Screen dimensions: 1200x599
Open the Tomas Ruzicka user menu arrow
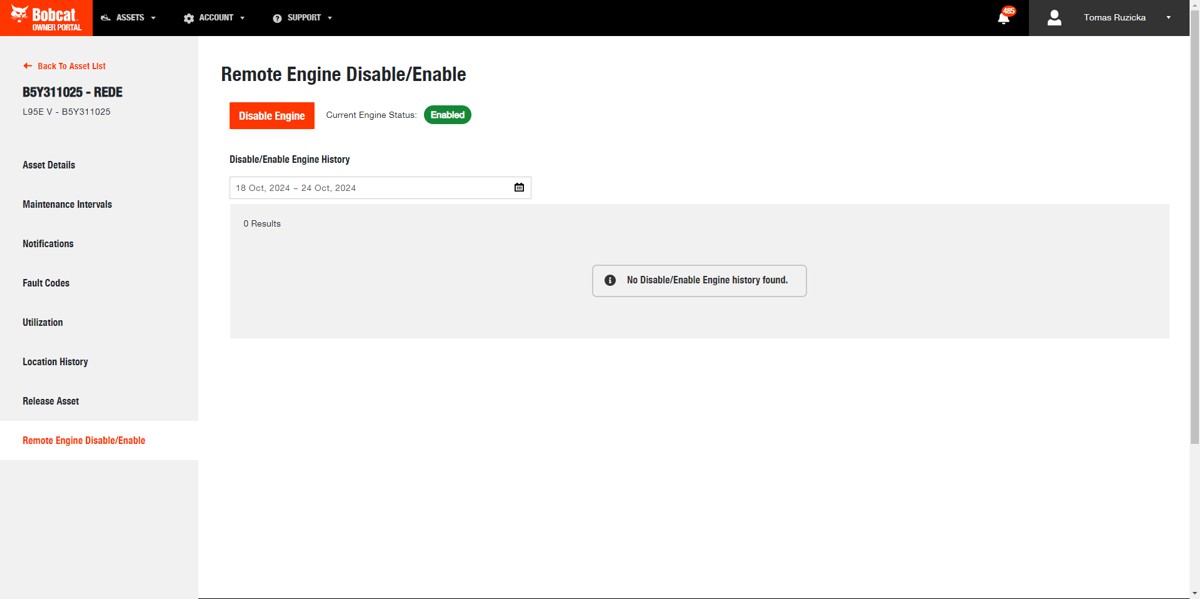[x=1168, y=18]
